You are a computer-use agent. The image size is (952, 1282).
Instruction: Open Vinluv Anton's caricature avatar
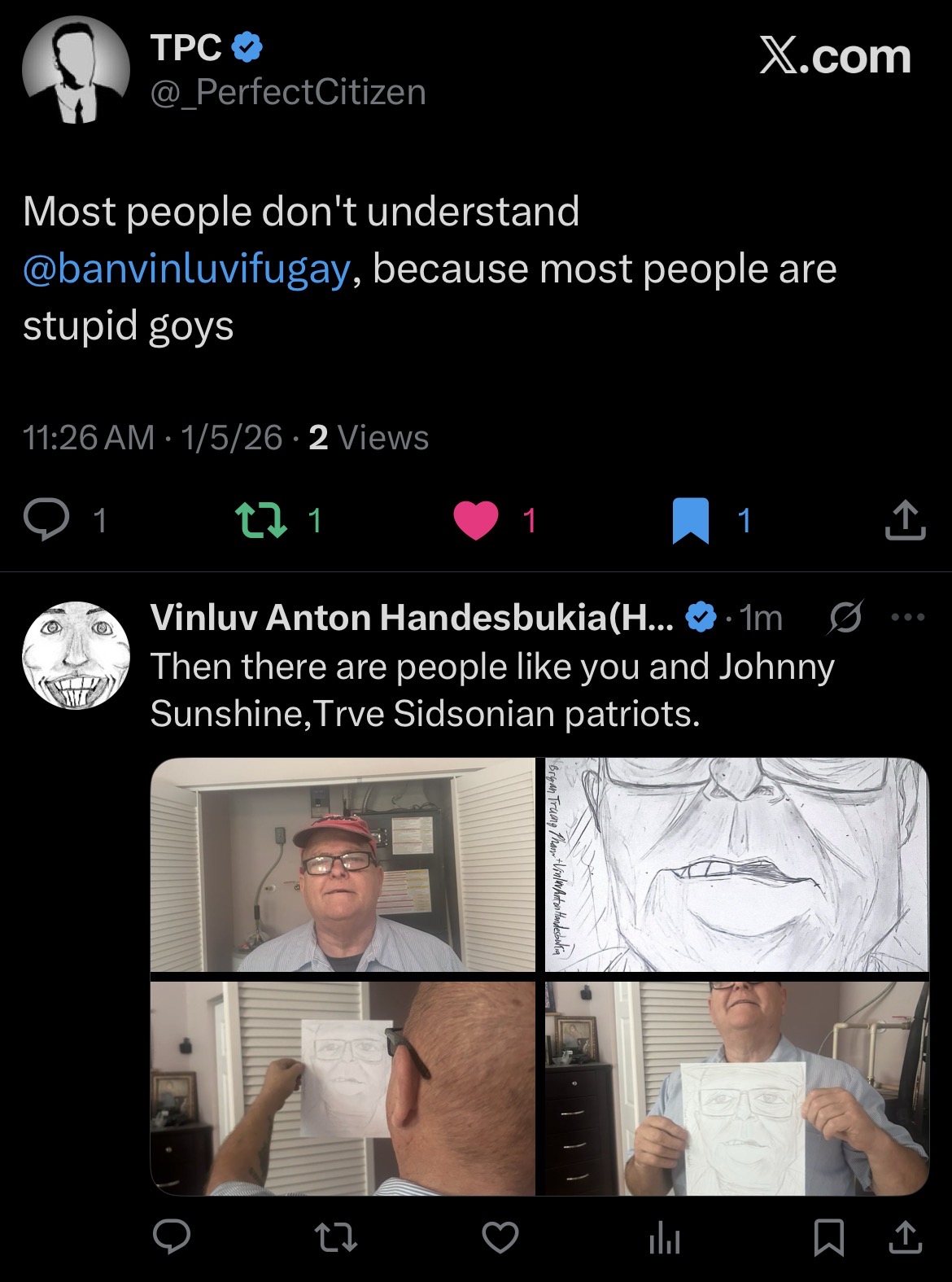click(76, 655)
